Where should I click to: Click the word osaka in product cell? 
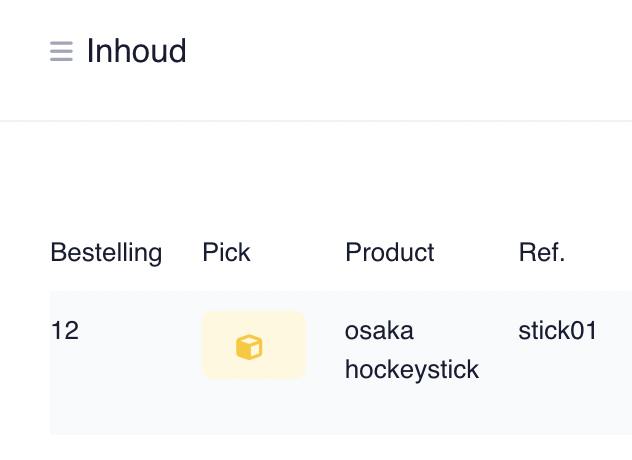(379, 331)
